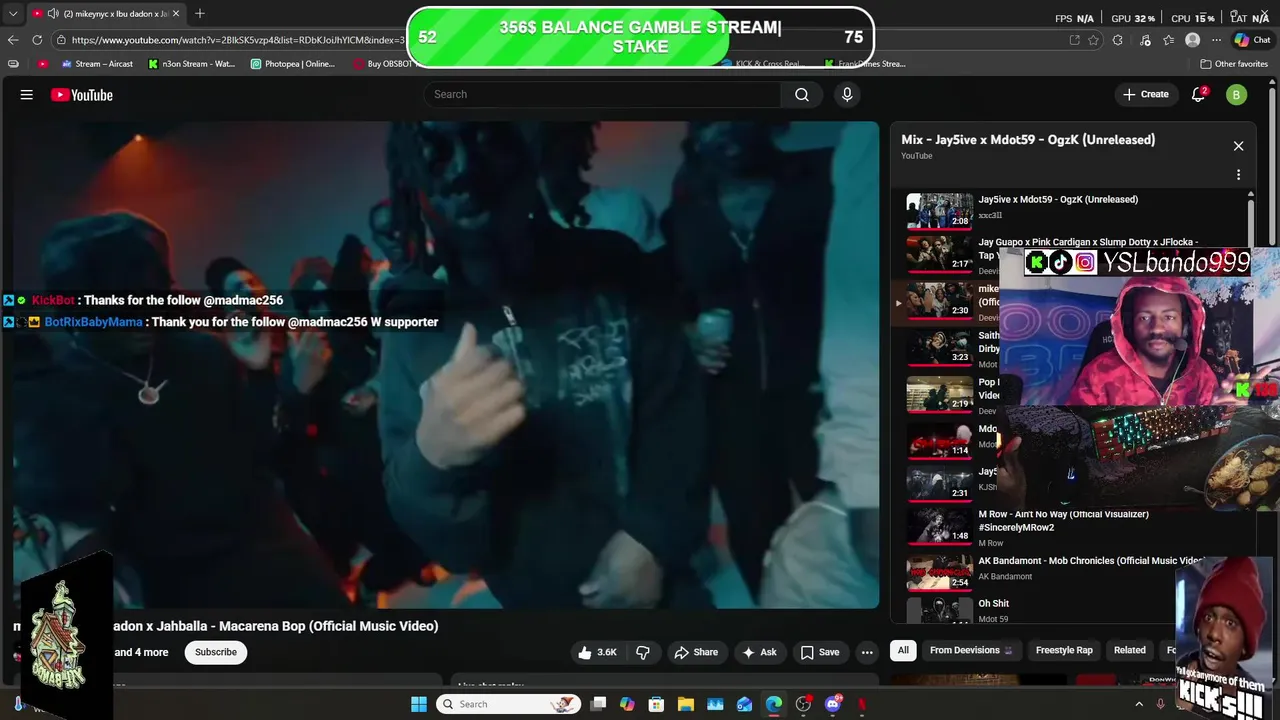Select the All filter chip

pos(903,650)
